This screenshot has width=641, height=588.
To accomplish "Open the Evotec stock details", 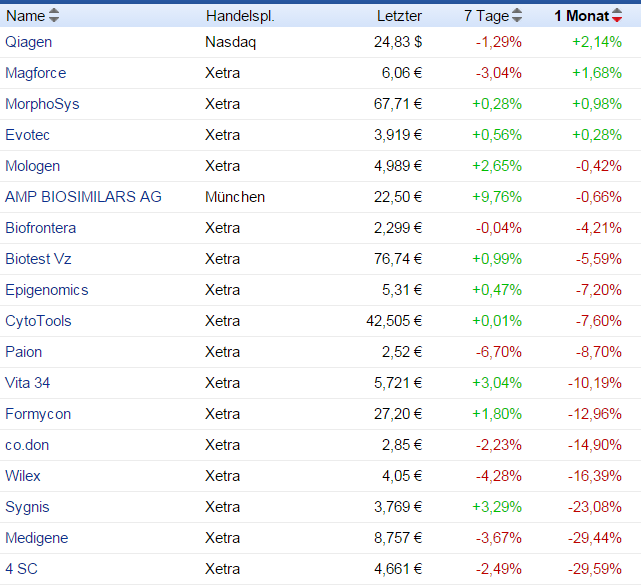I will (x=27, y=135).
